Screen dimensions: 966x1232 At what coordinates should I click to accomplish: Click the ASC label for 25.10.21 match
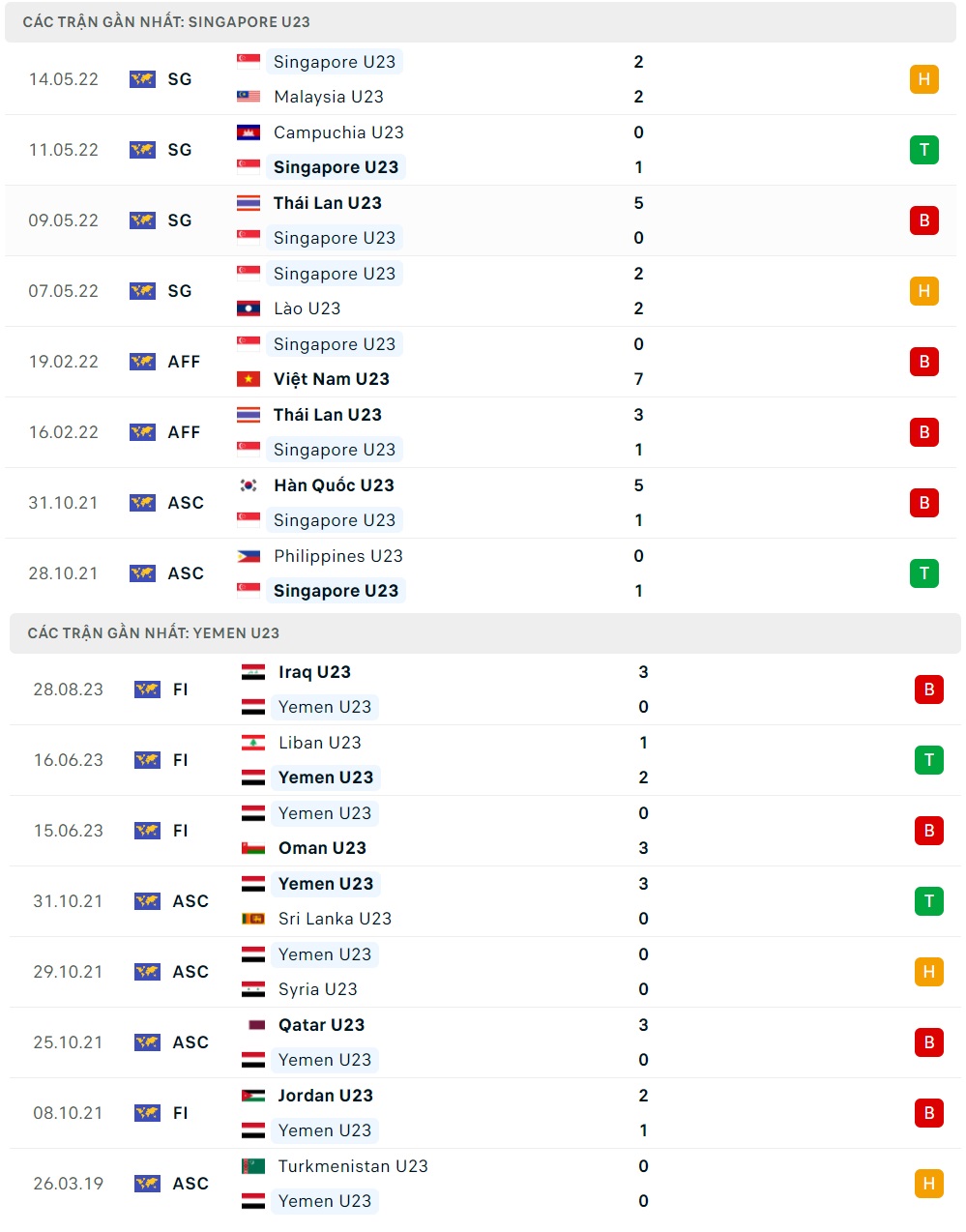tap(190, 1042)
